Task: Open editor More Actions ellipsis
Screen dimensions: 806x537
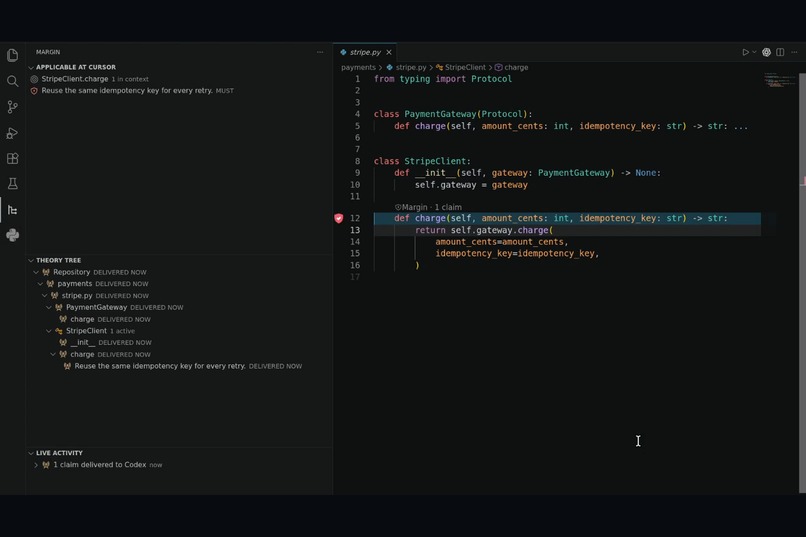Action: click(x=794, y=52)
